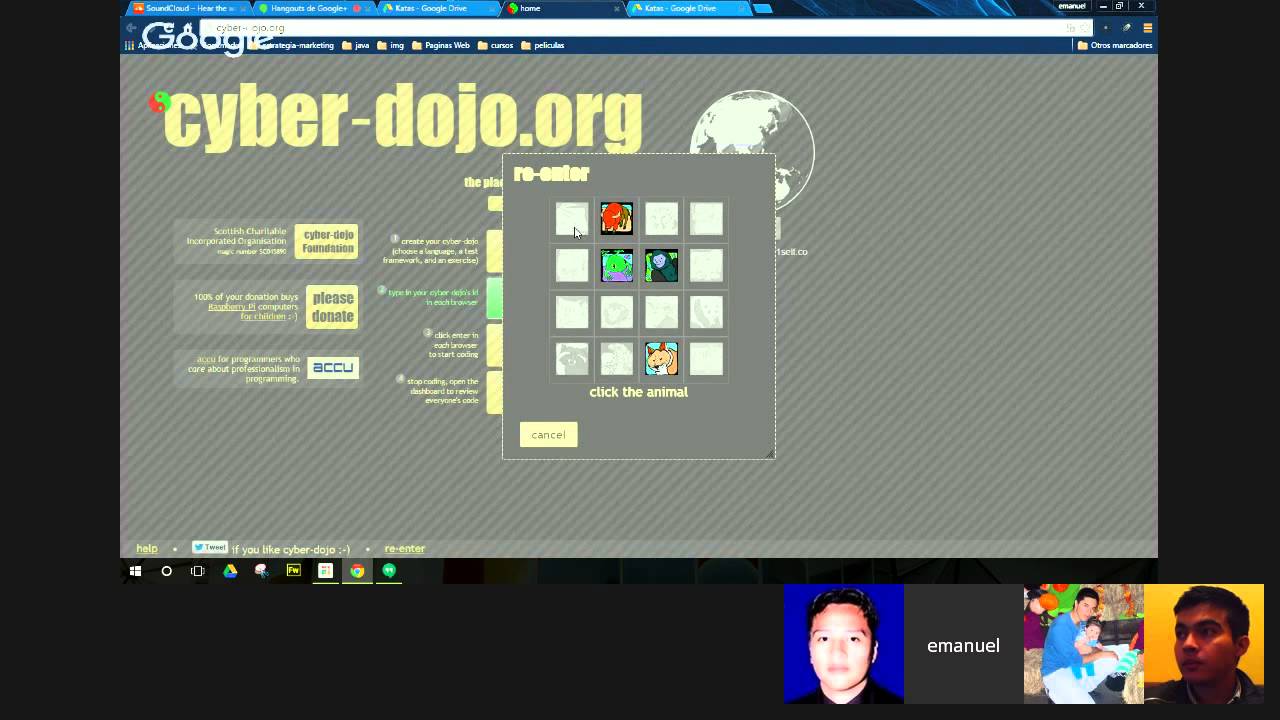Screen dimensions: 1280x720
Task: Switch to the SoundCloud tab
Action: [x=189, y=8]
